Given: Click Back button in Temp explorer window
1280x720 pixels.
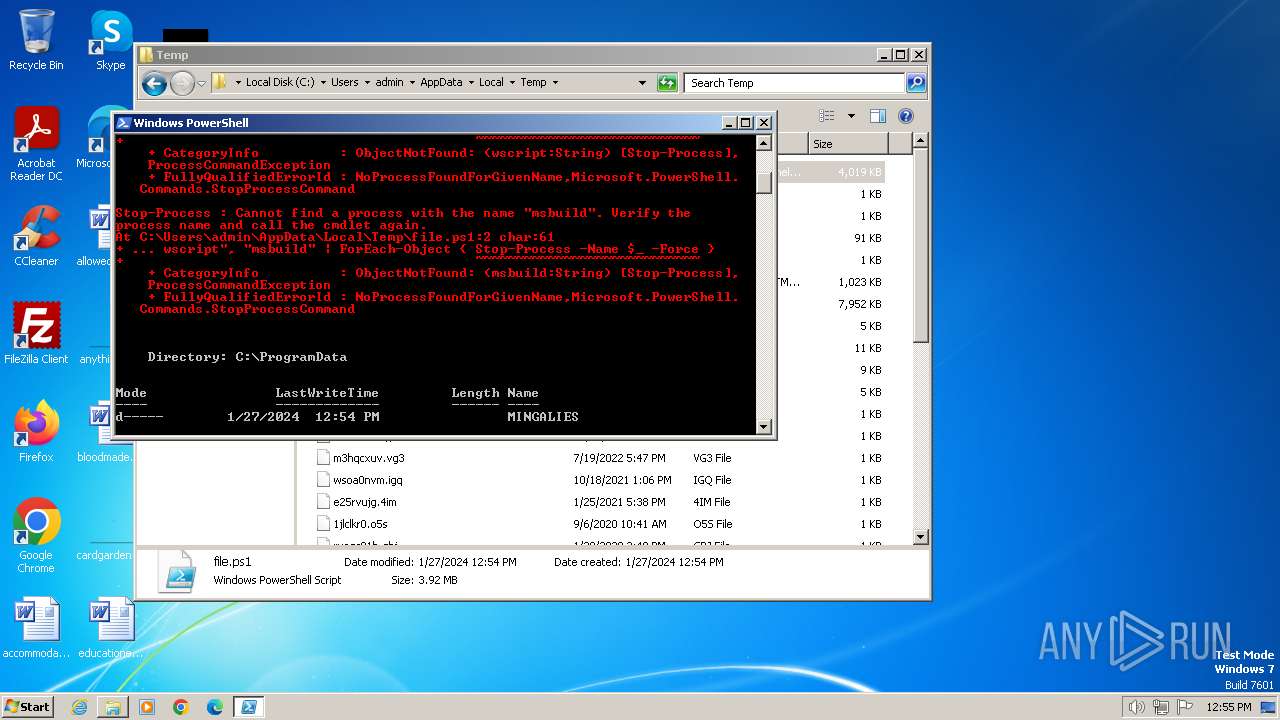Looking at the screenshot, I should pyautogui.click(x=154, y=83).
